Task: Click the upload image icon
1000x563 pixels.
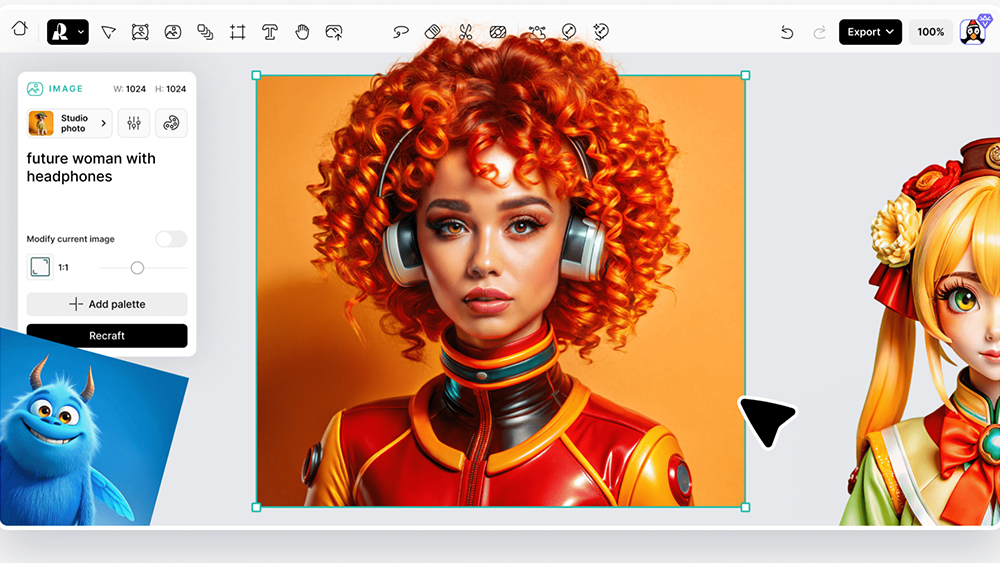Action: (334, 32)
